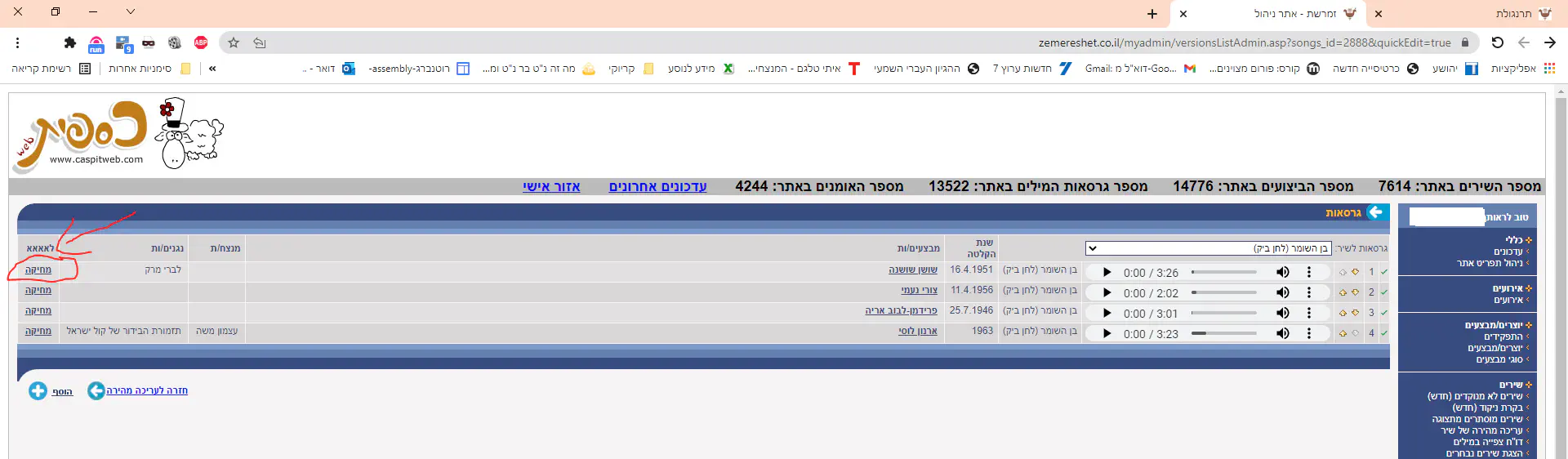Delete the first version via מחיקה link
This screenshot has width=1568, height=459.
tap(38, 270)
